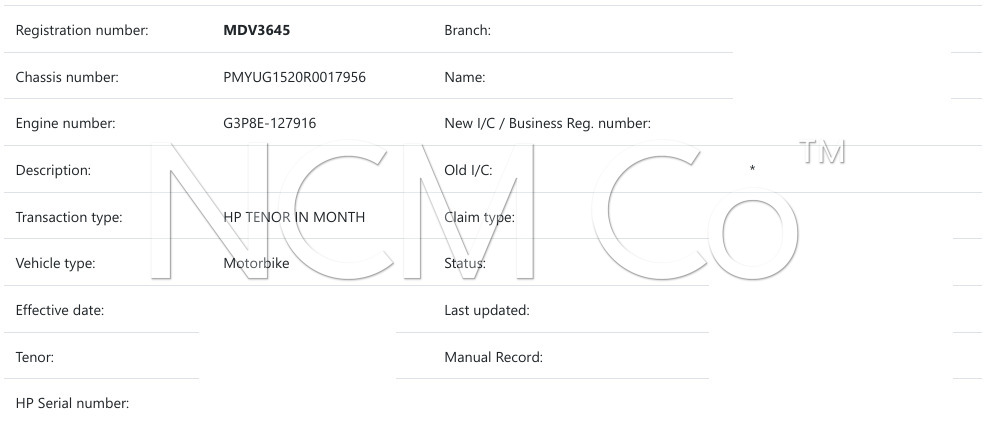This screenshot has width=997, height=422.
Task: Select the Old I/C label
Action: [468, 171]
